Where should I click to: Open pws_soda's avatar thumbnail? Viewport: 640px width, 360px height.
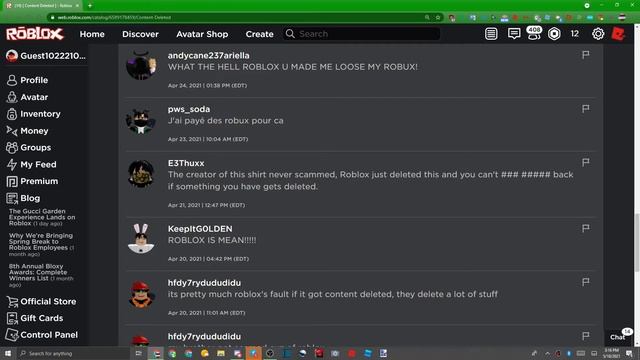click(x=141, y=121)
